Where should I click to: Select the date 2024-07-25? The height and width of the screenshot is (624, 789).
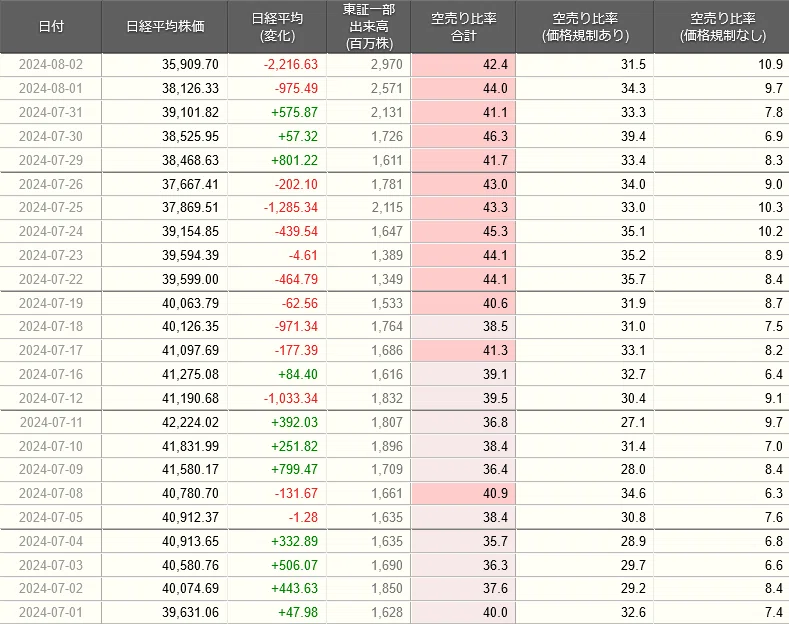[51, 207]
